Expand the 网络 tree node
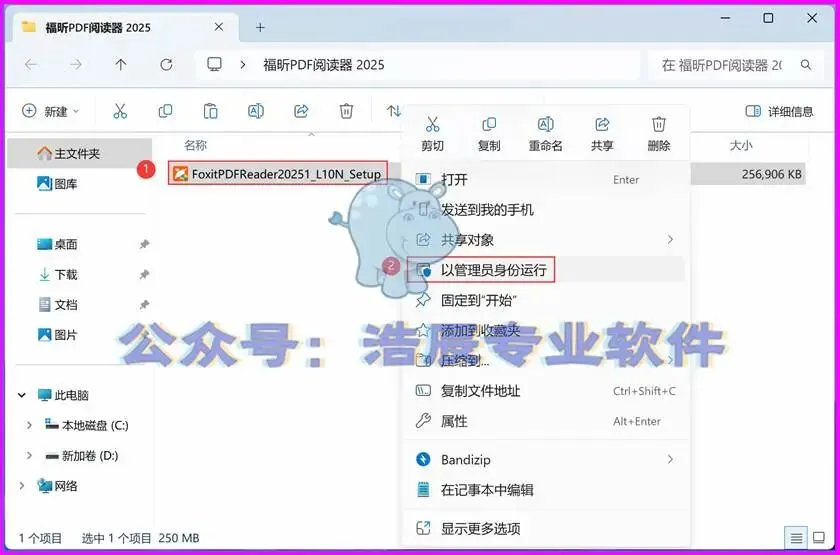 [x=22, y=486]
